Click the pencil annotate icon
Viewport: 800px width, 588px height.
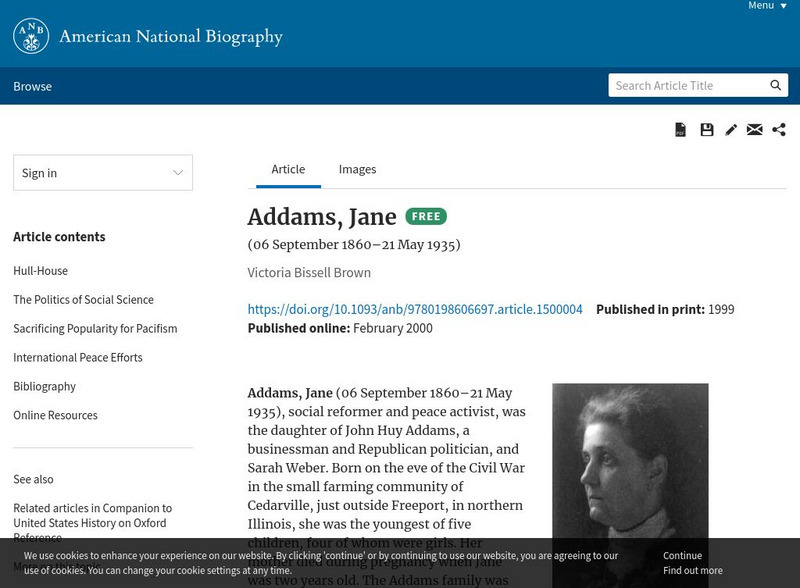click(x=731, y=130)
